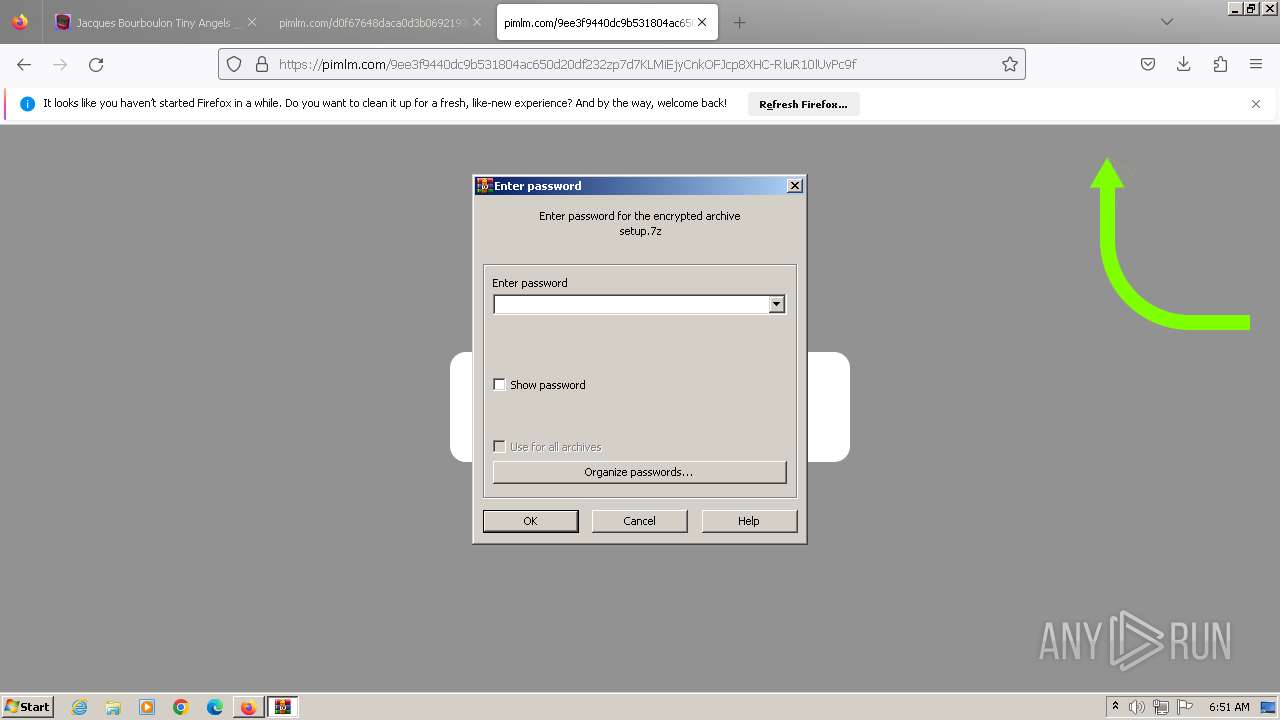View site padlock security info
1280x720 pixels.
[262, 64]
